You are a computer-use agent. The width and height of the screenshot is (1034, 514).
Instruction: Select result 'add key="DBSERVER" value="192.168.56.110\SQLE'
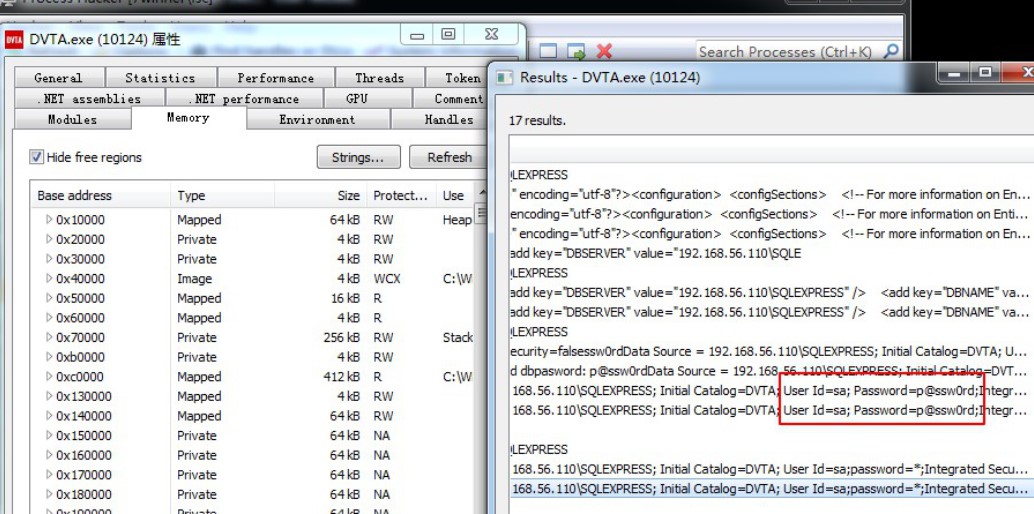(770, 253)
